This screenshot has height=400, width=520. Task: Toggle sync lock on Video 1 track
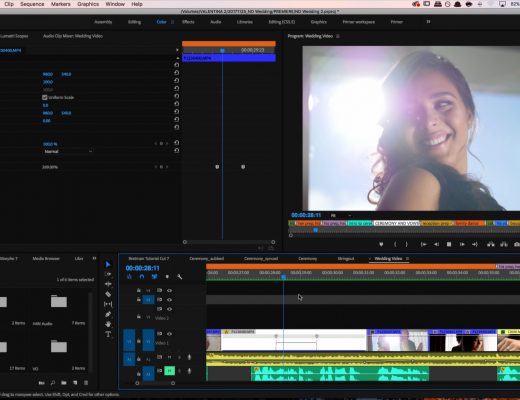tap(160, 333)
